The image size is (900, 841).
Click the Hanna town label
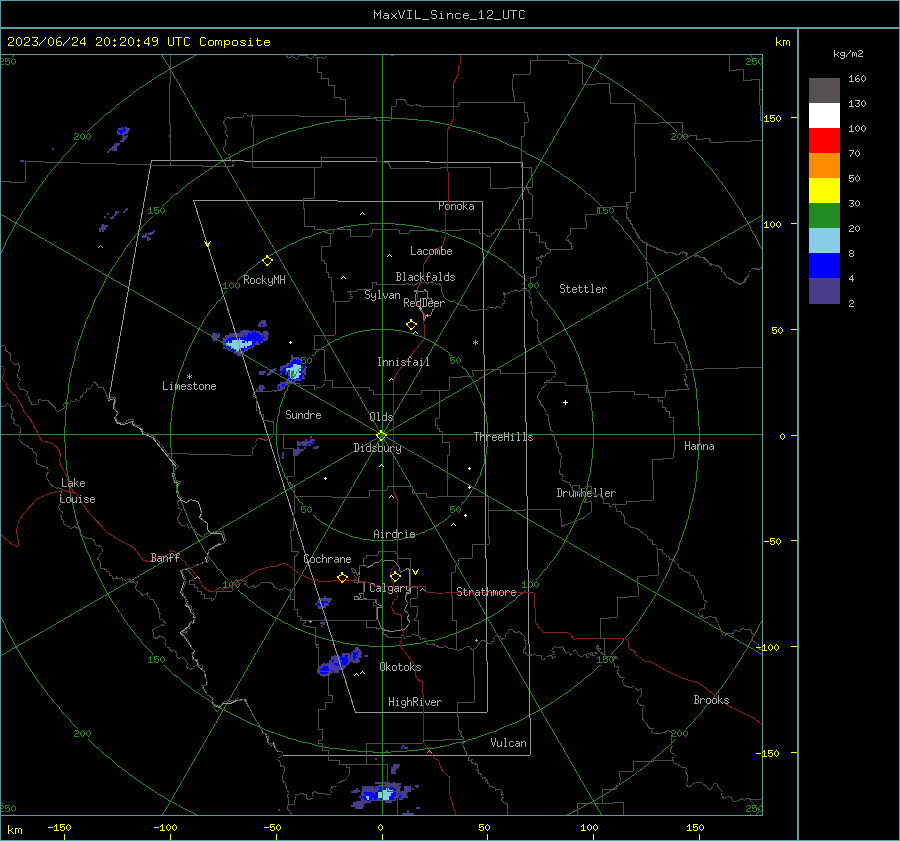pyautogui.click(x=699, y=446)
